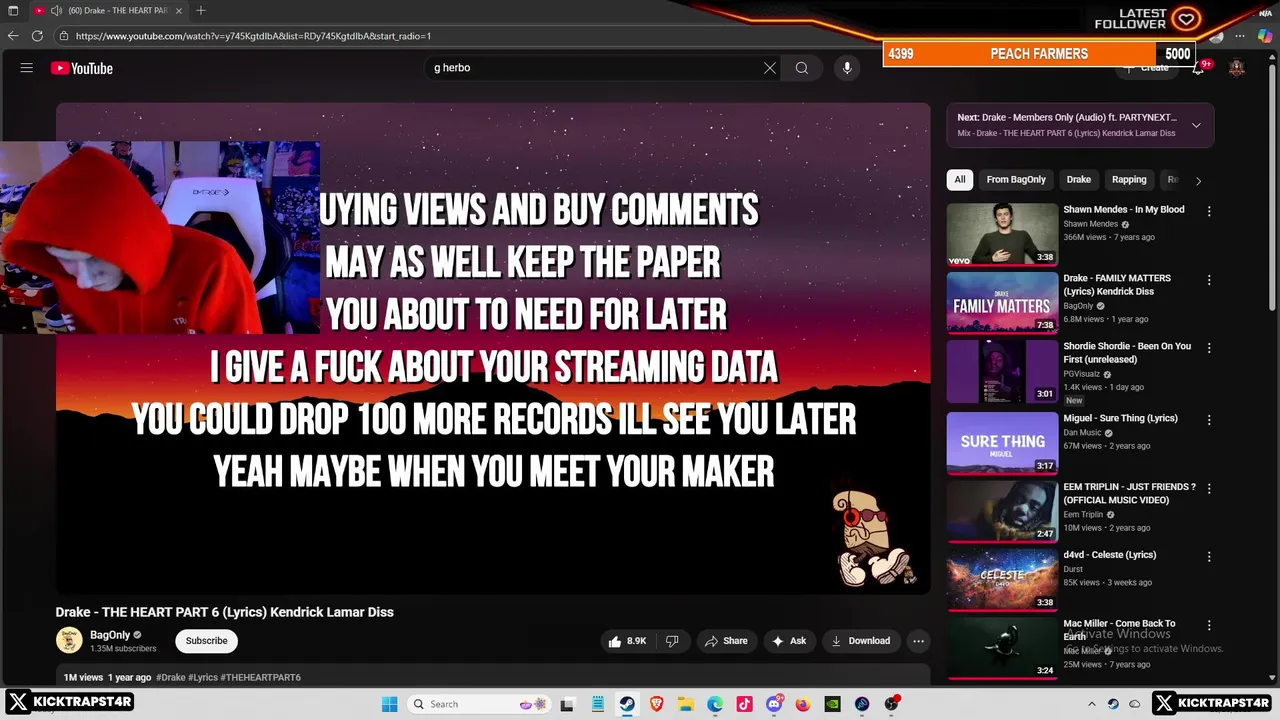Open more actions for the video

pyautogui.click(x=918, y=641)
